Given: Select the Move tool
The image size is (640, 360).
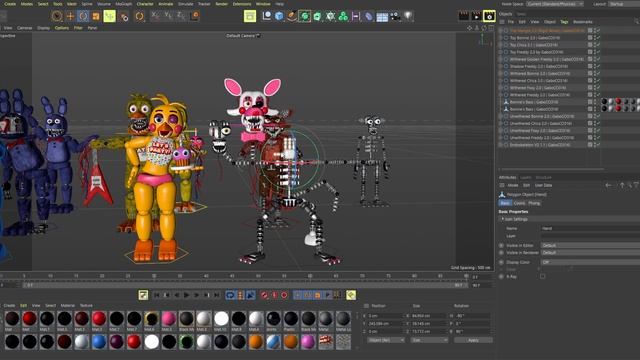Looking at the screenshot, I should coord(70,16).
